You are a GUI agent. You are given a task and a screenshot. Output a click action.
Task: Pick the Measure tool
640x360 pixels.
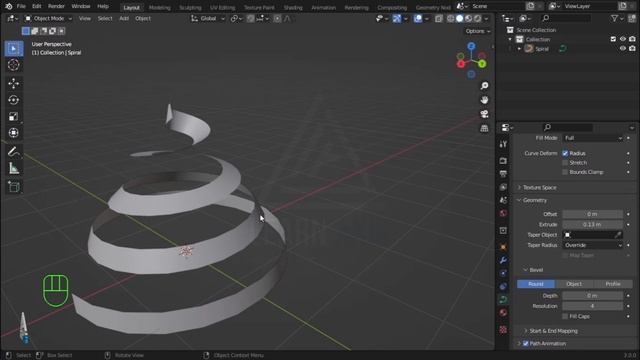click(x=13, y=168)
